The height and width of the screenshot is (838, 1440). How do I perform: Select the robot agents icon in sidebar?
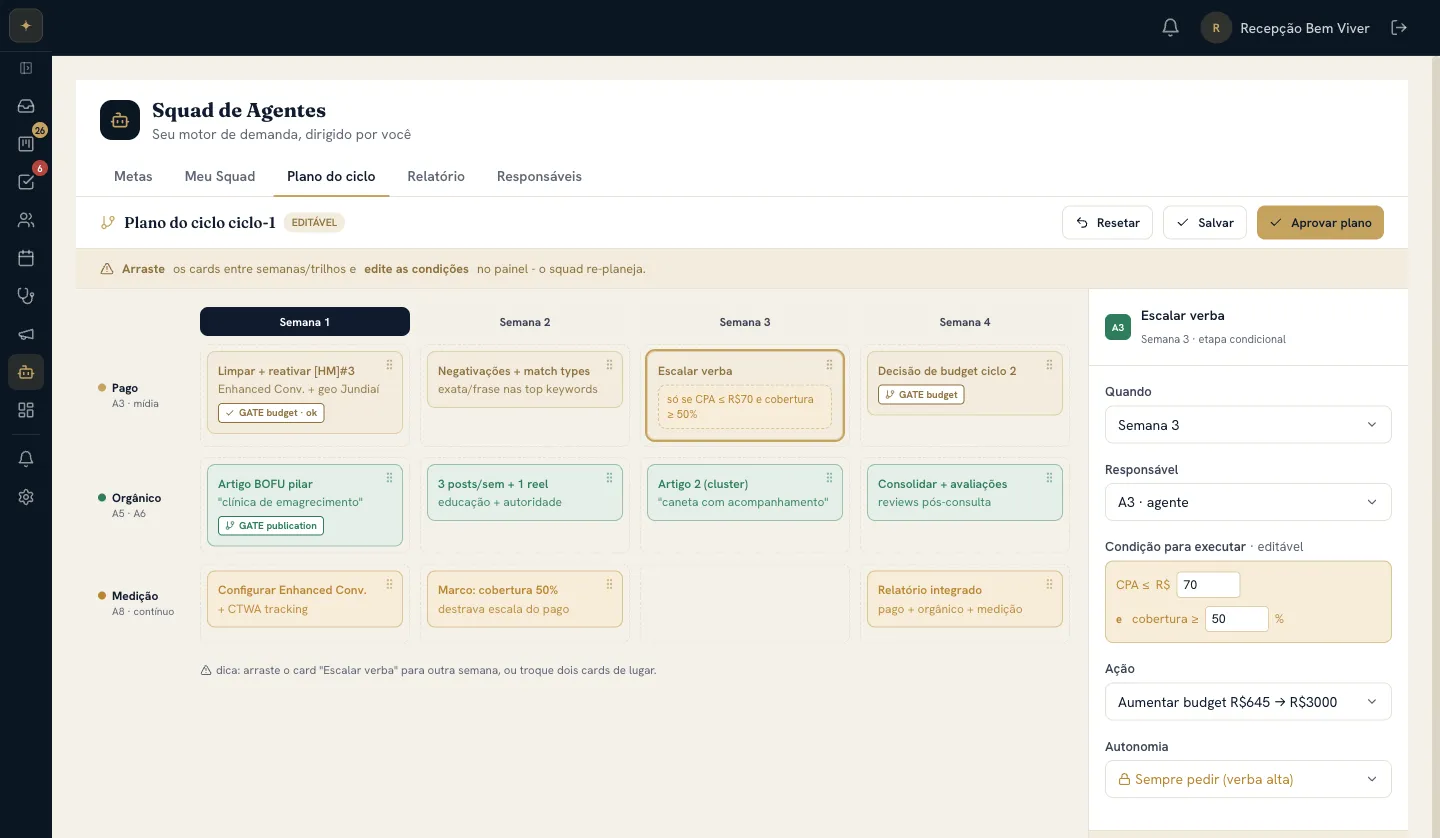click(26, 372)
